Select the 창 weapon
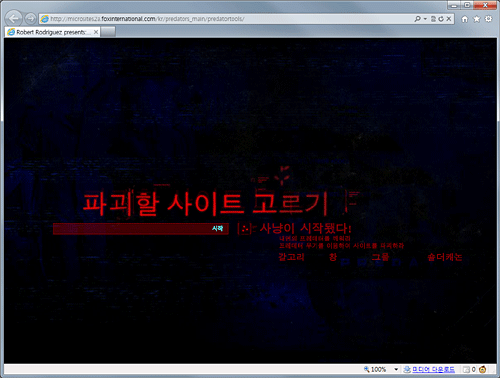The image size is (500, 378). pos(333,257)
